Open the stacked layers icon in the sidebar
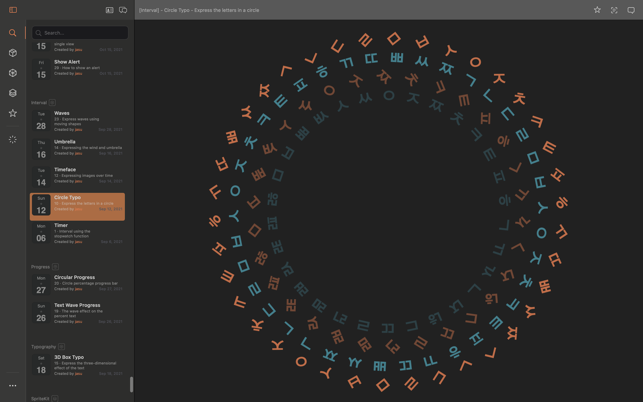This screenshot has height=402, width=643. click(x=13, y=93)
